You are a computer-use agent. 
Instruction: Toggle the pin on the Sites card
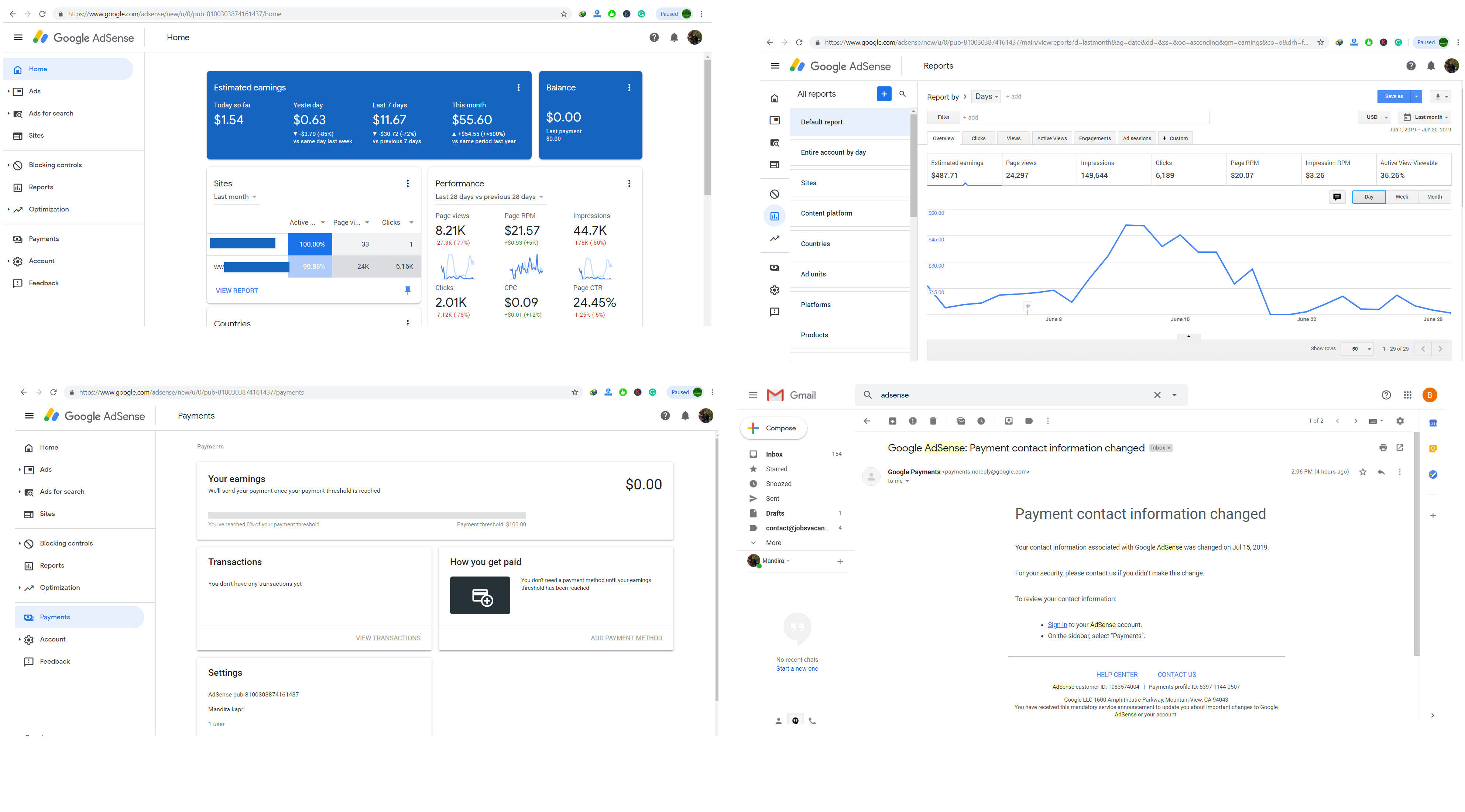point(408,290)
